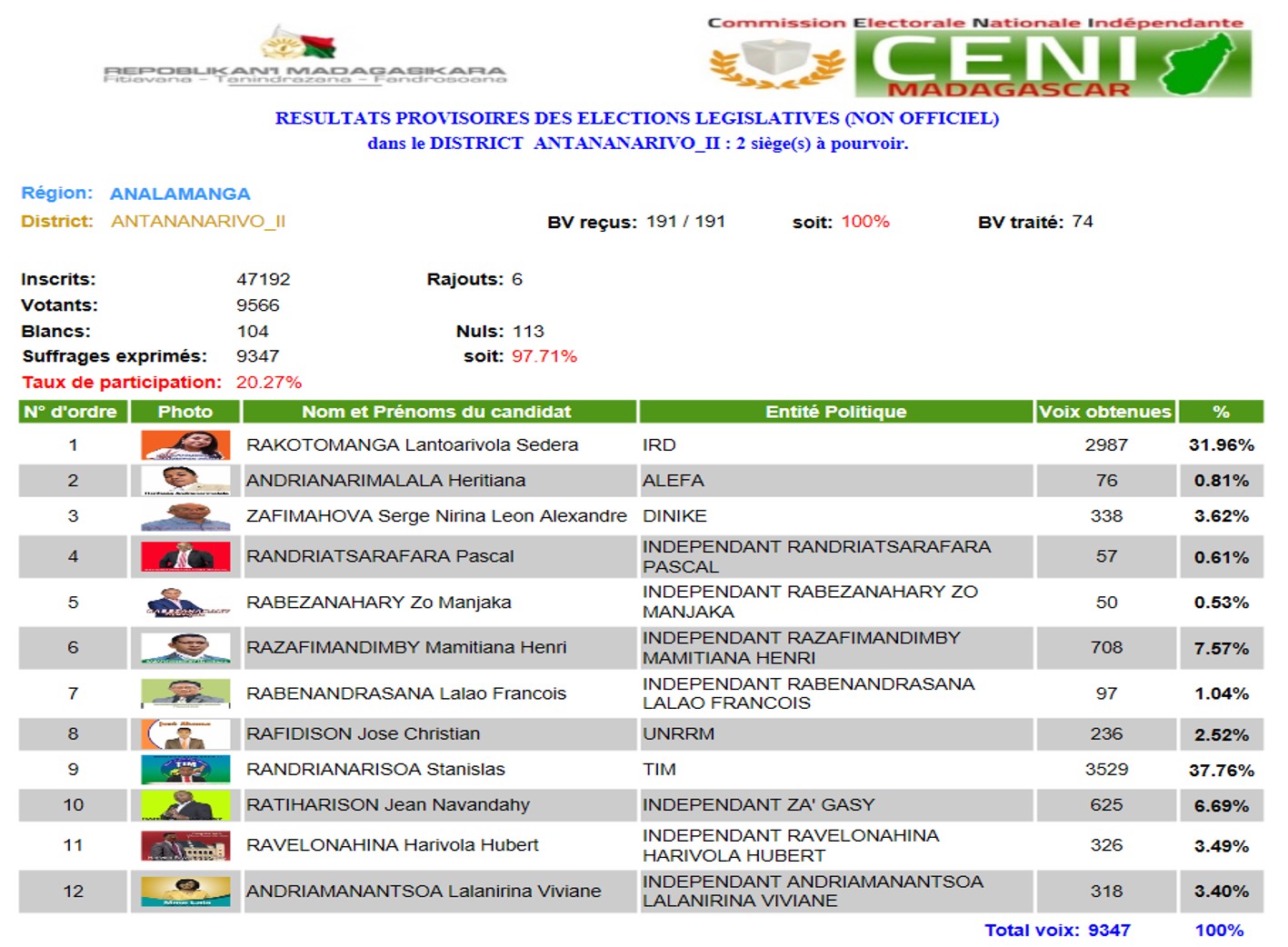Select district value "ANTANANARIVO_II" under Région
This screenshot has width=1288, height=947.
pos(198,221)
